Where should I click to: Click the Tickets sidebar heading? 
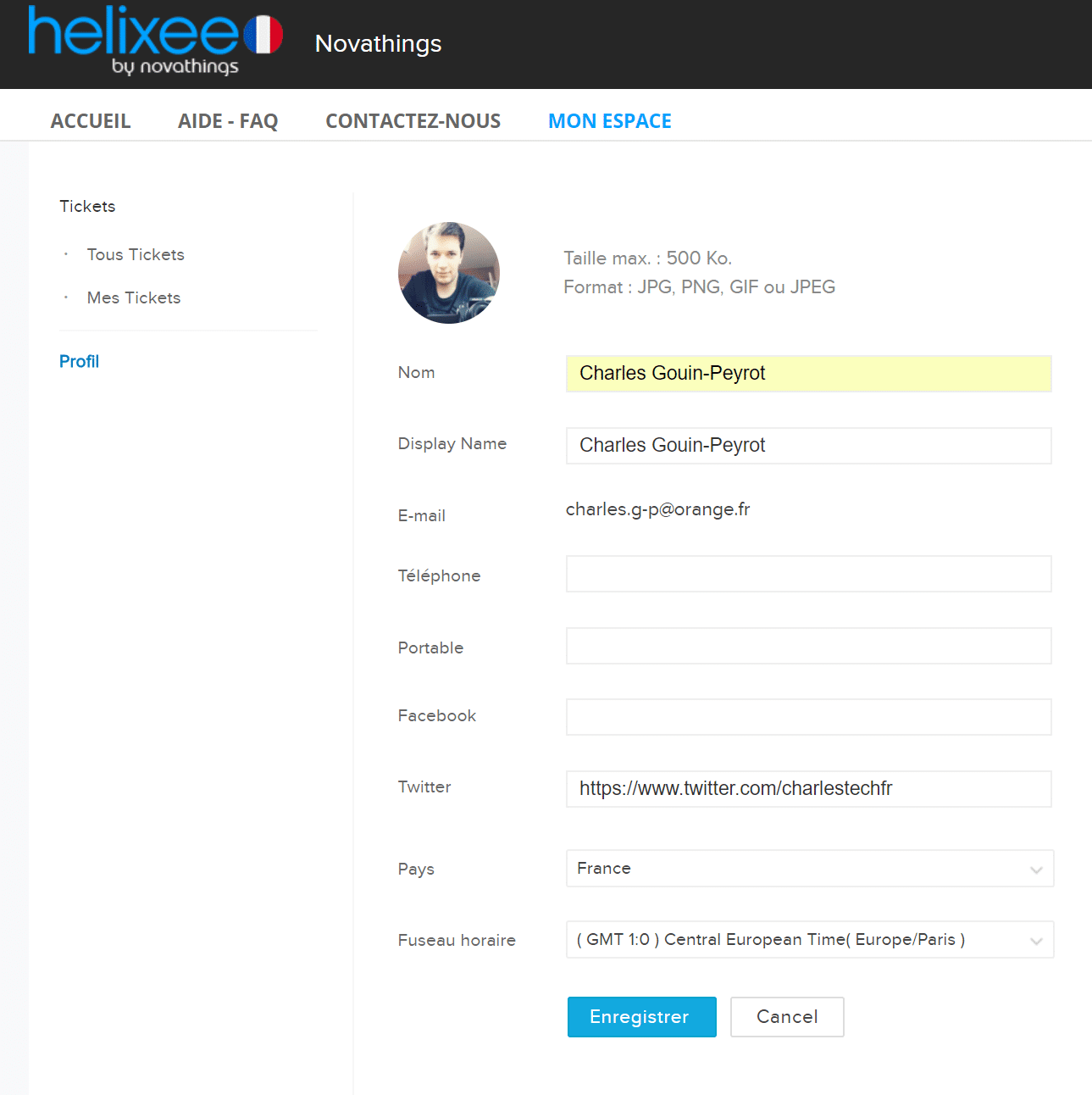coord(87,206)
